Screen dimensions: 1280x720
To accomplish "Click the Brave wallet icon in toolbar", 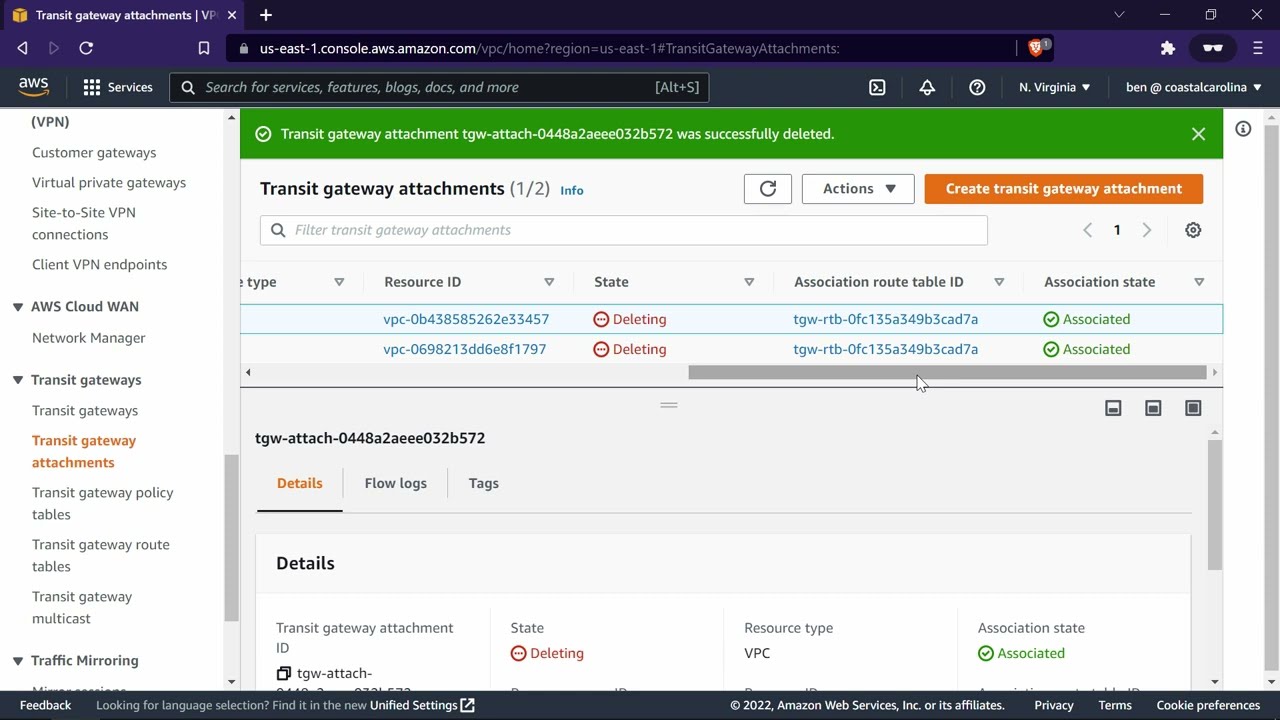I will (x=1212, y=48).
